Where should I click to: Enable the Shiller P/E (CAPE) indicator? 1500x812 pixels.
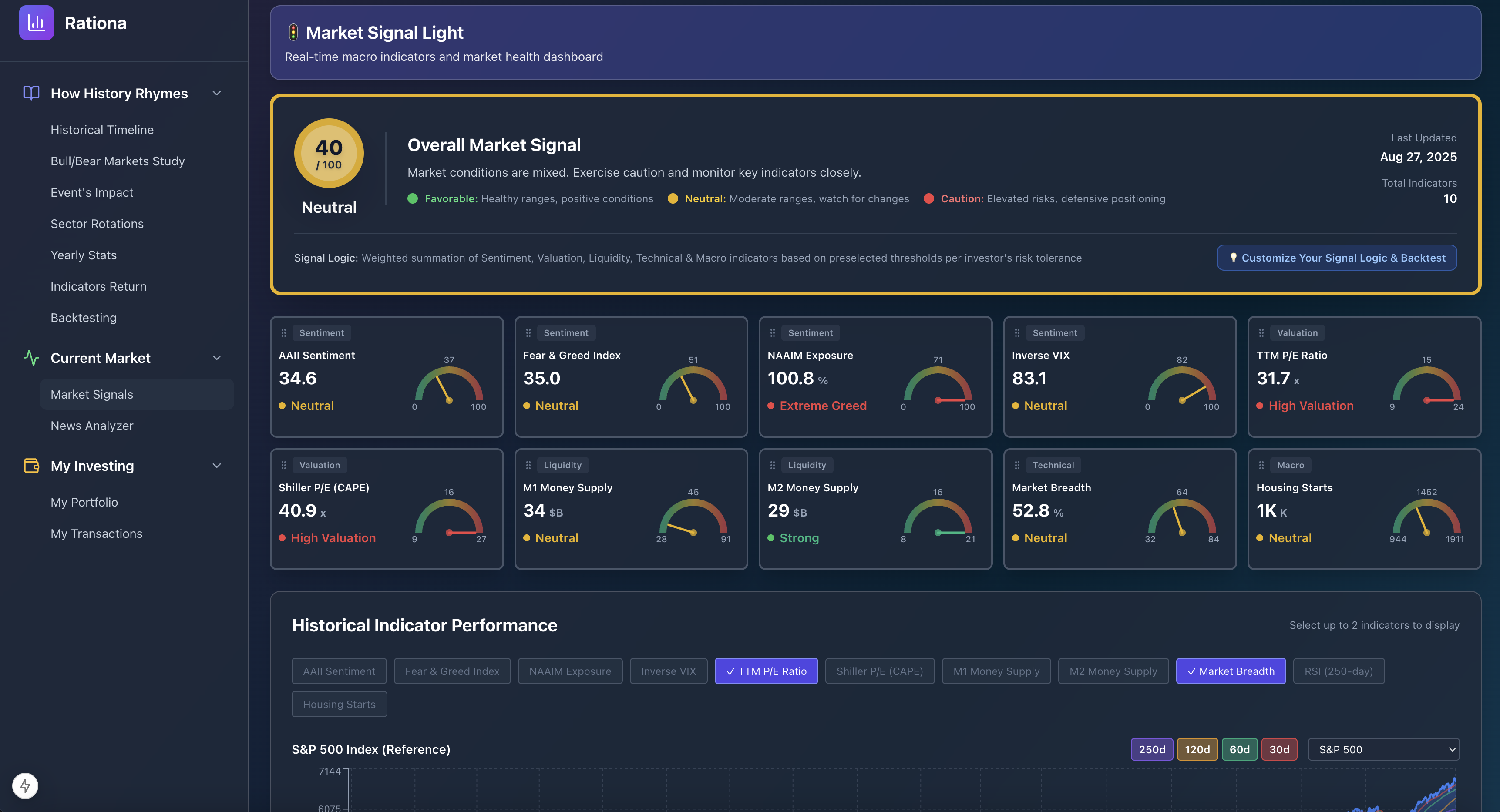[880, 671]
